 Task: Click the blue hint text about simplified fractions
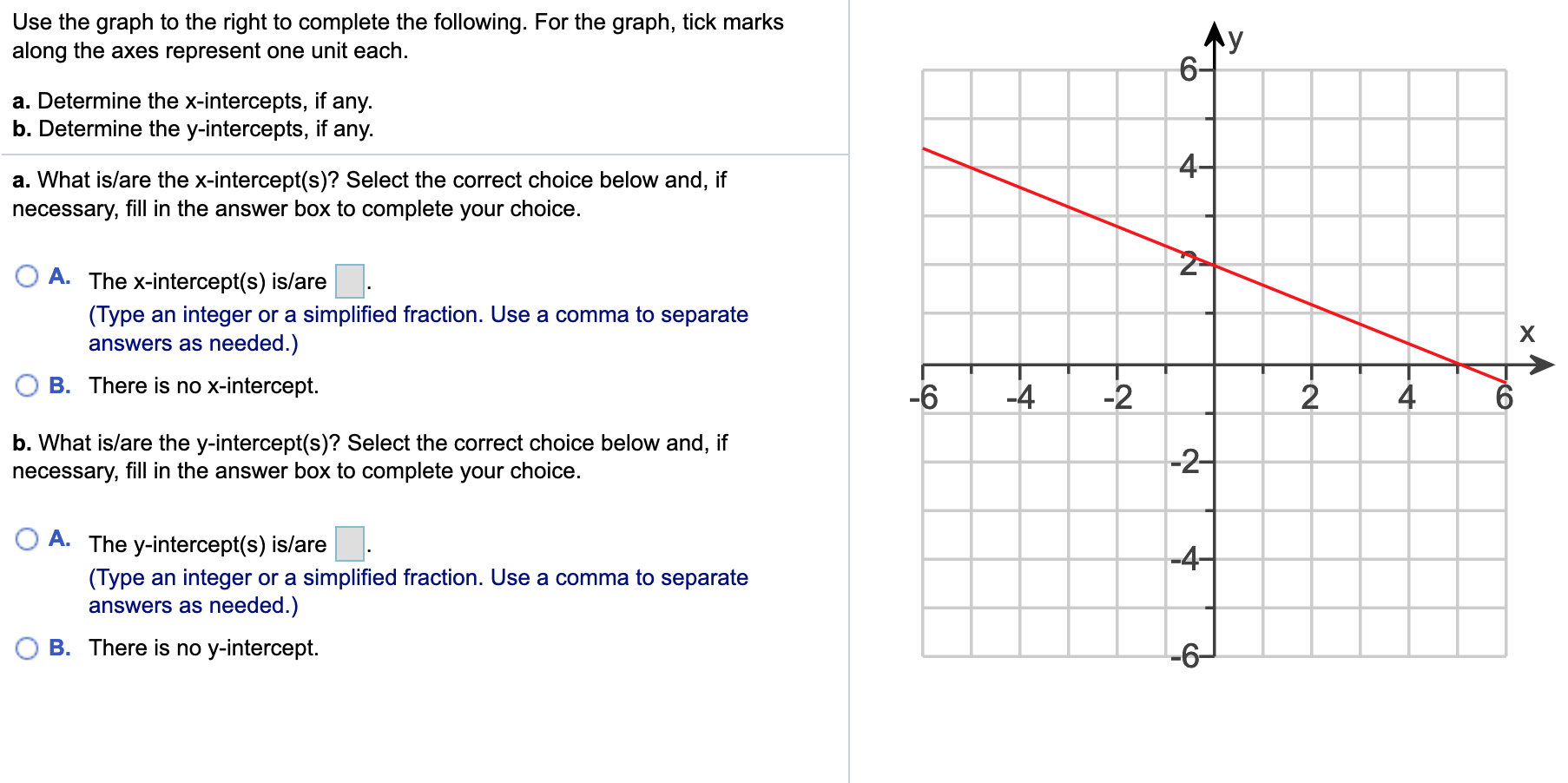tap(417, 314)
